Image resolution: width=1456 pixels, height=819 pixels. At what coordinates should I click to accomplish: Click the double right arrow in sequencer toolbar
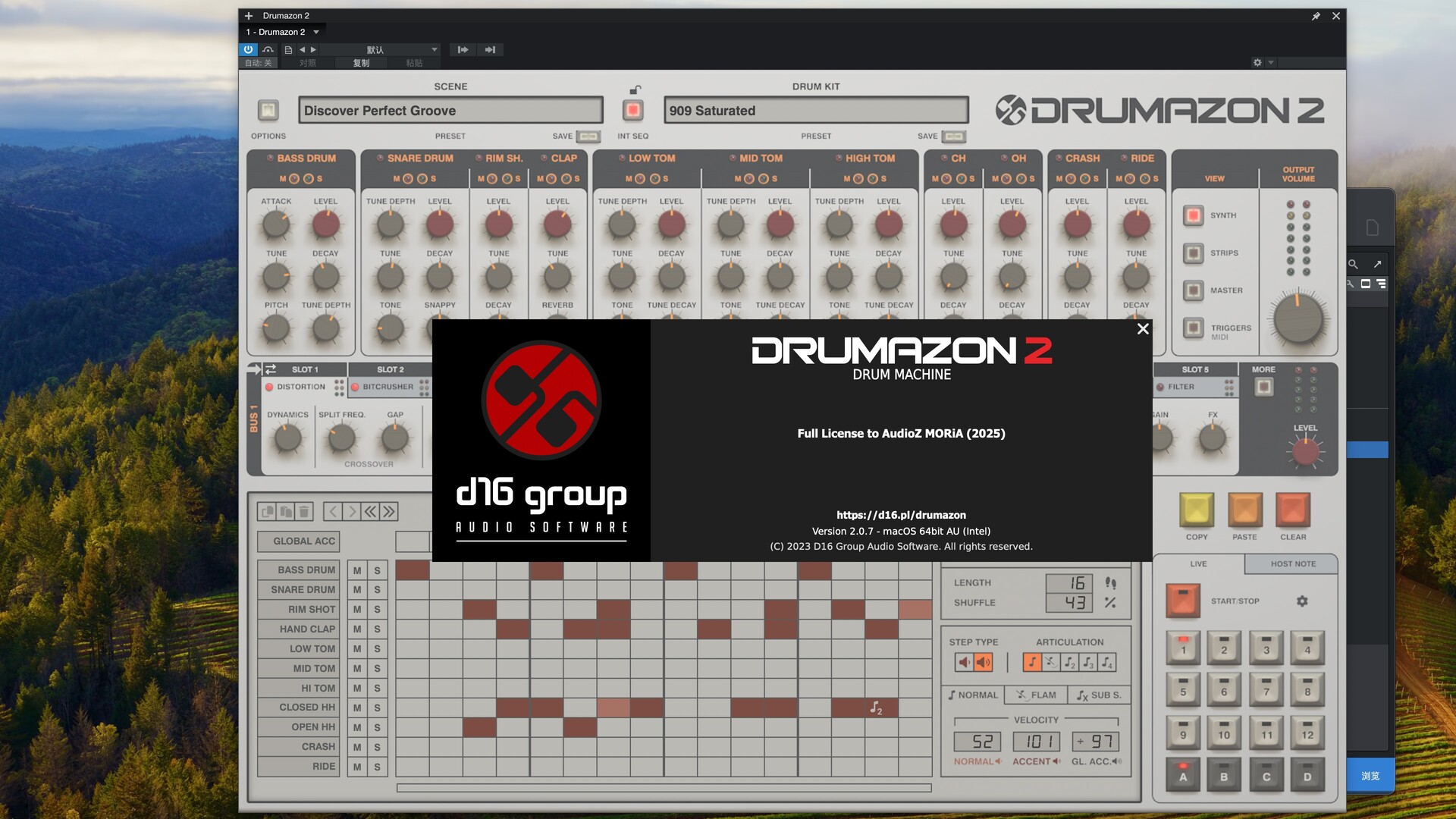[x=389, y=512]
